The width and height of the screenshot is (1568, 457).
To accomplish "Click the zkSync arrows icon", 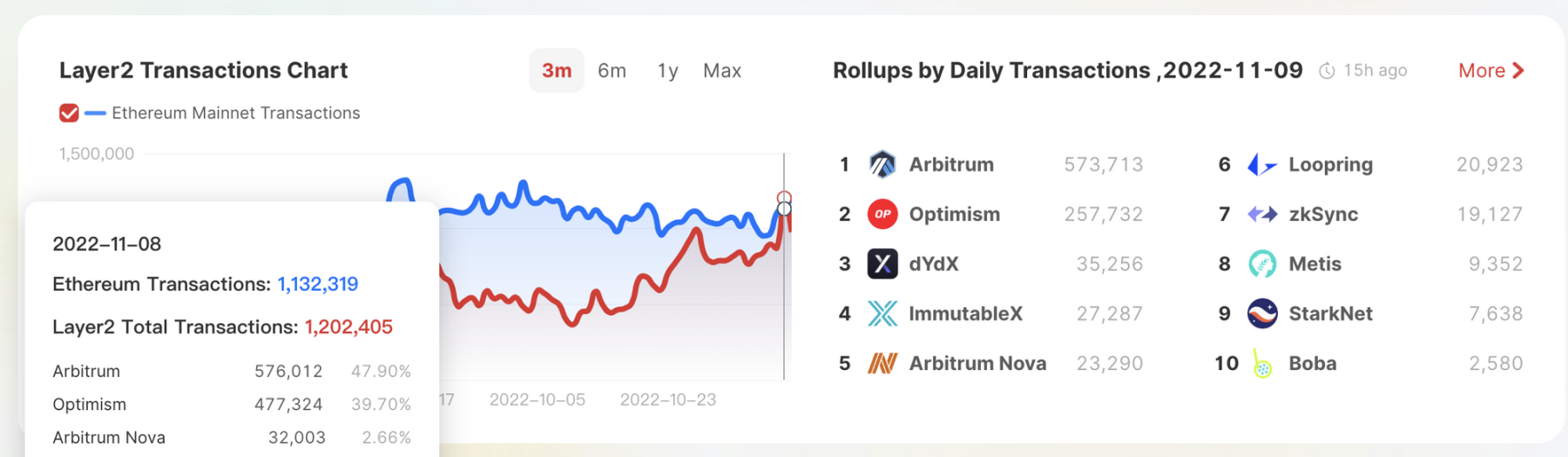I will [1262, 214].
